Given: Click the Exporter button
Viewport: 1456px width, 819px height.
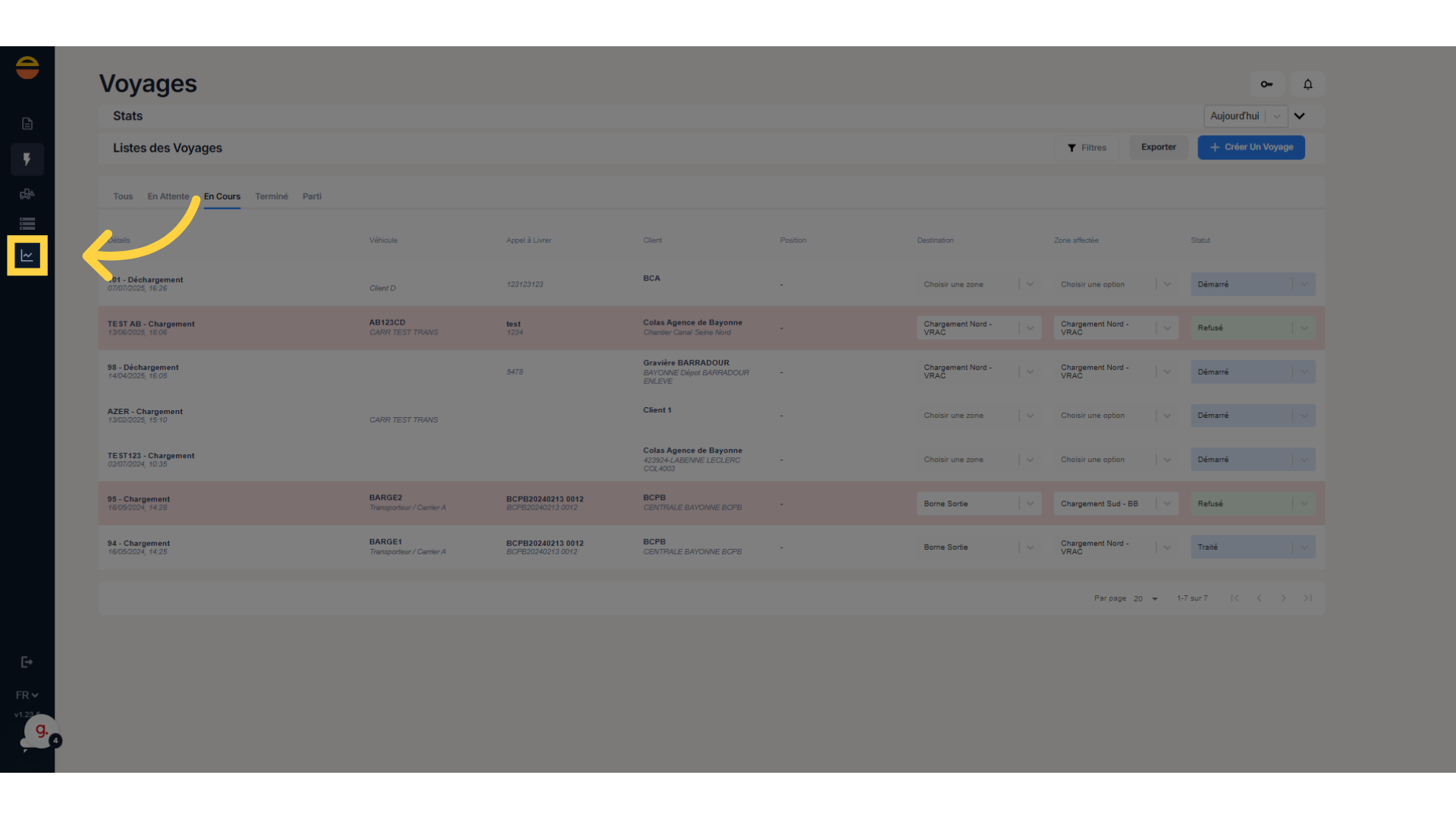Looking at the screenshot, I should pos(1159,147).
